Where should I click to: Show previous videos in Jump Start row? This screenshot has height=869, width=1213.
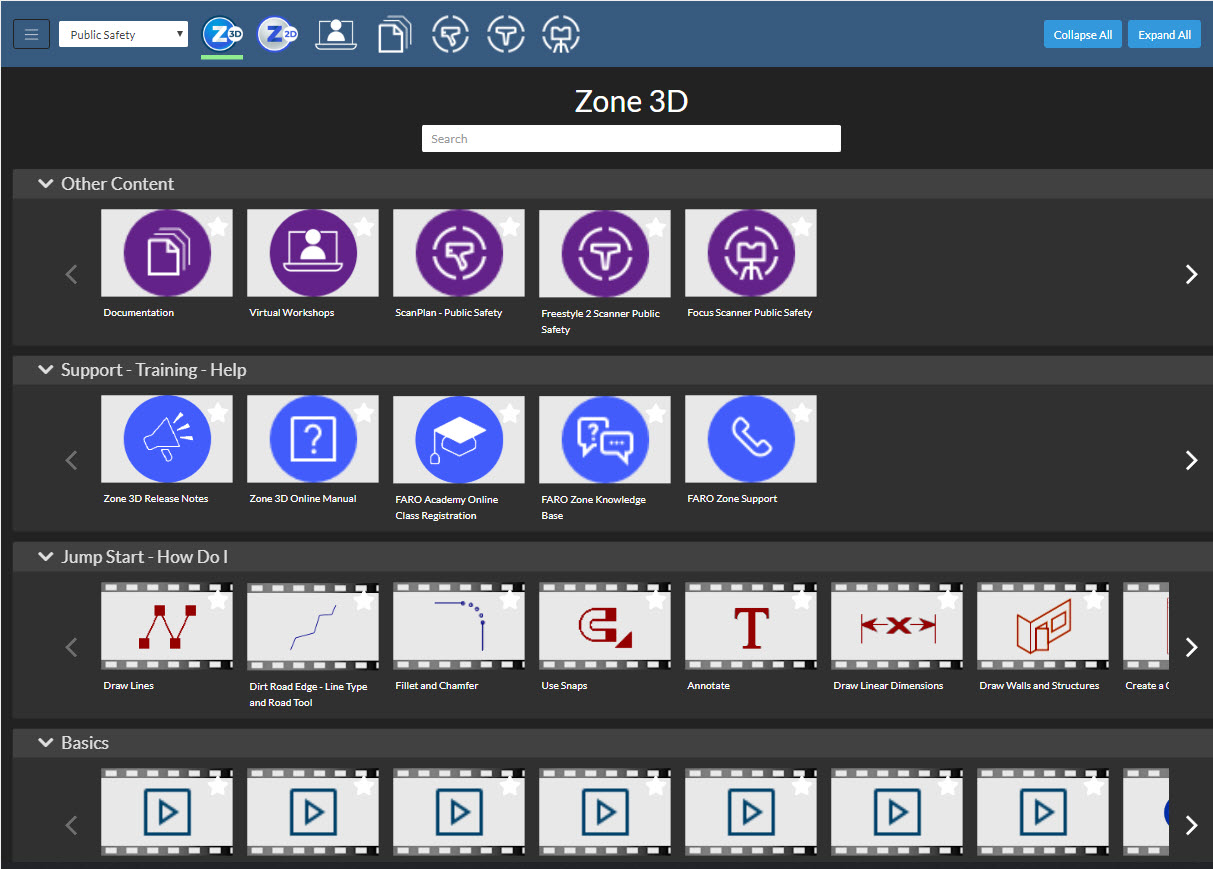click(x=71, y=647)
